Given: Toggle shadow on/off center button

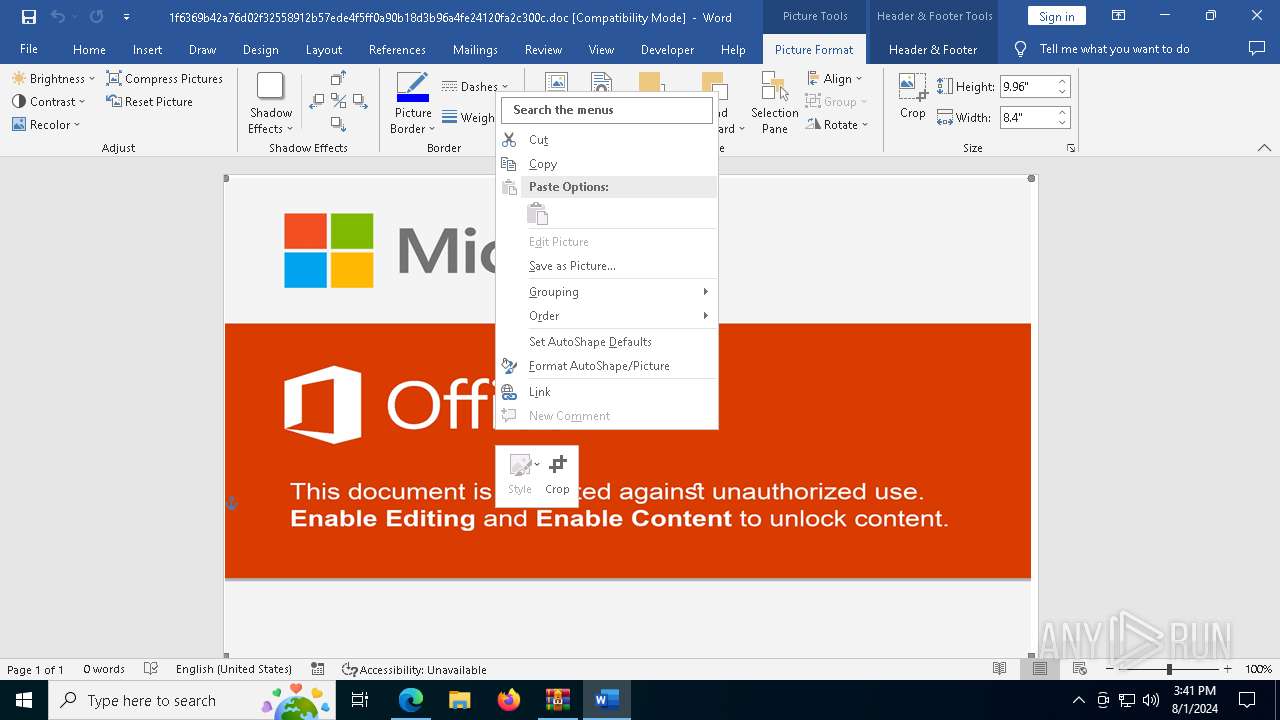Looking at the screenshot, I should tap(338, 101).
